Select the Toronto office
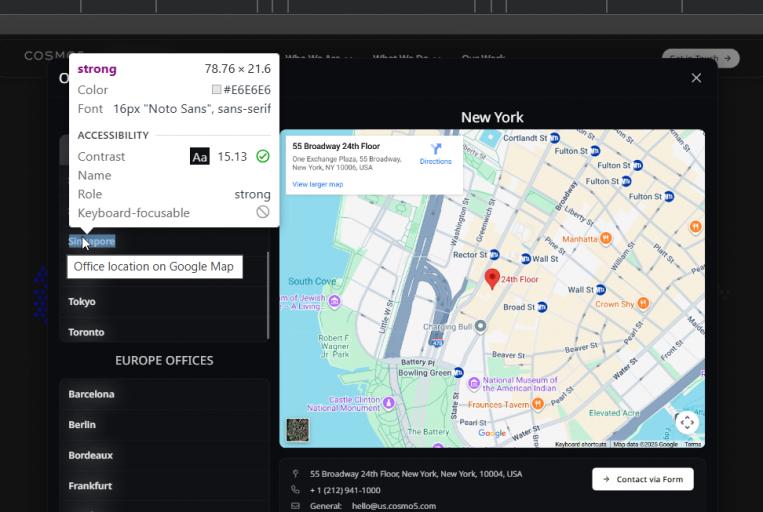Screen dimensions: 763x512 (164, 332)
